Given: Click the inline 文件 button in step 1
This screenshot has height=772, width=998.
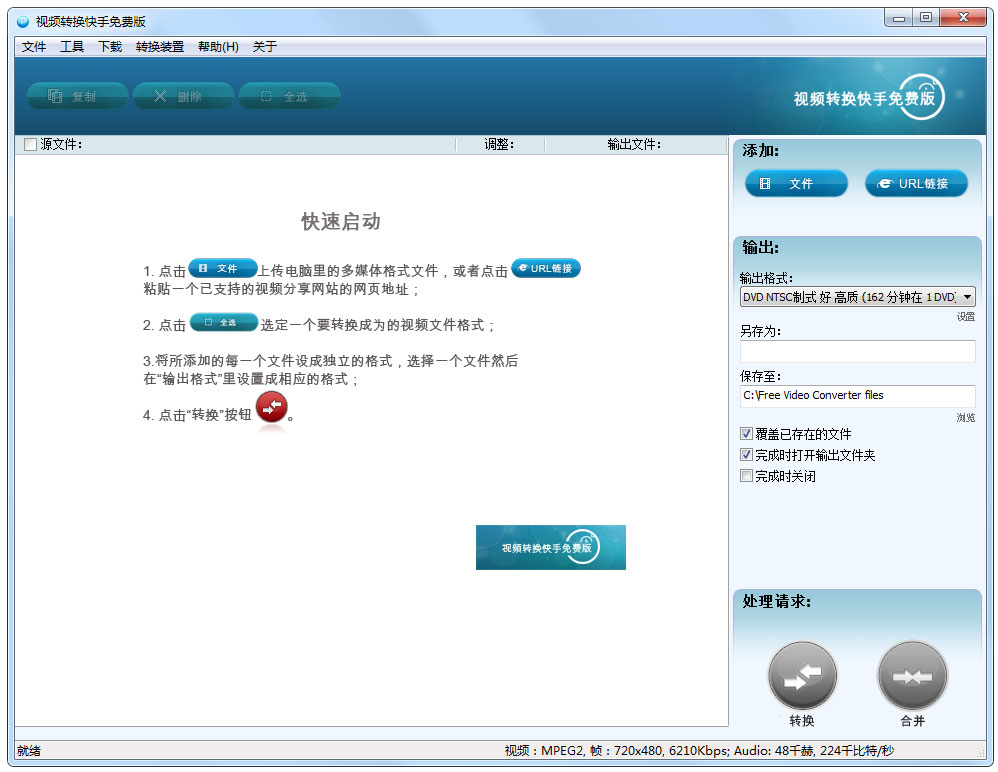Looking at the screenshot, I should tap(222, 267).
